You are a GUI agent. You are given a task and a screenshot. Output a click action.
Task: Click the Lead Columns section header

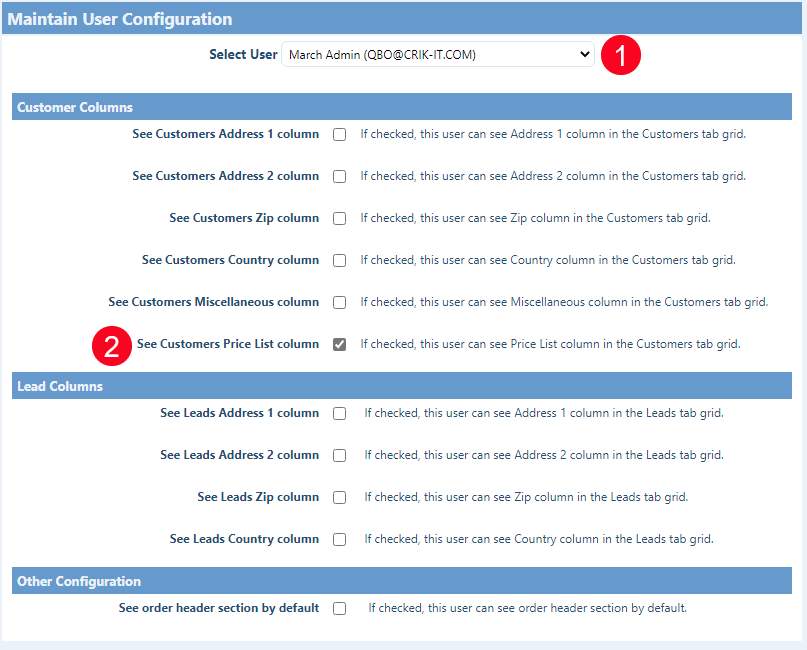[60, 386]
